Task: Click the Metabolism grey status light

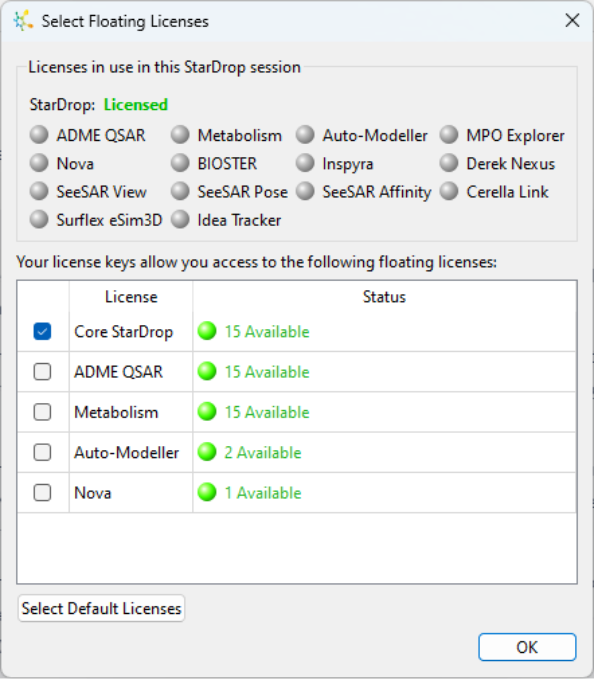Action: coord(180,135)
